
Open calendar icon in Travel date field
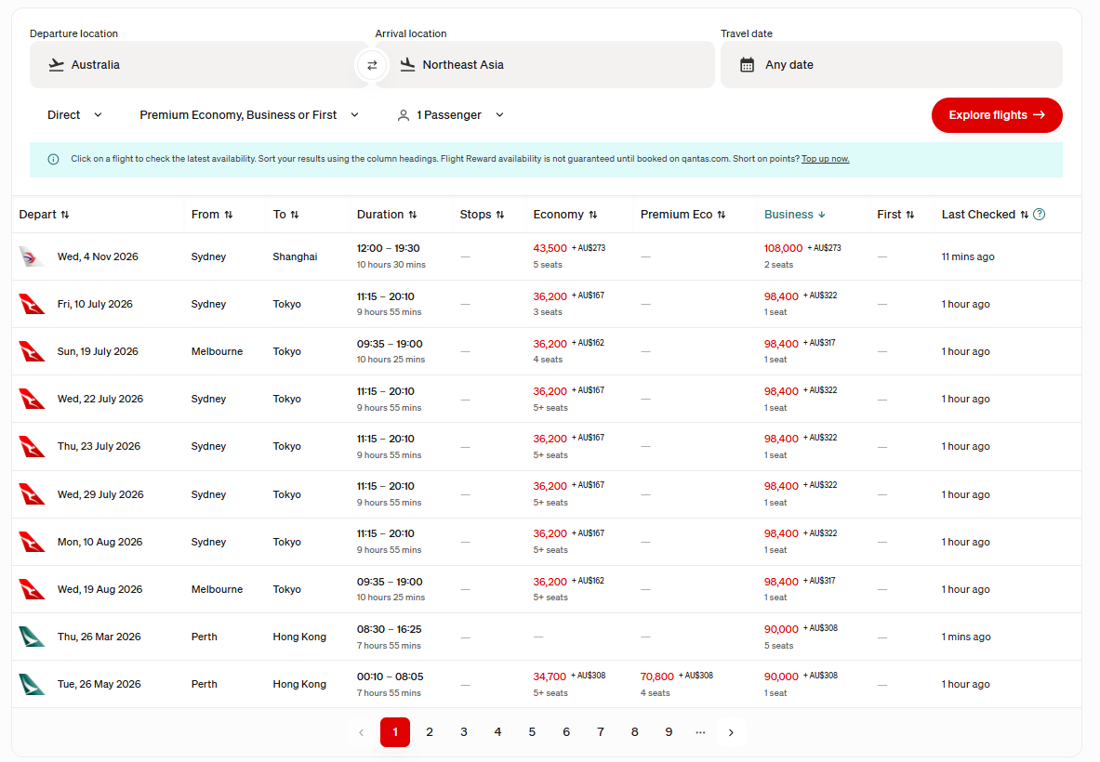pyautogui.click(x=747, y=65)
